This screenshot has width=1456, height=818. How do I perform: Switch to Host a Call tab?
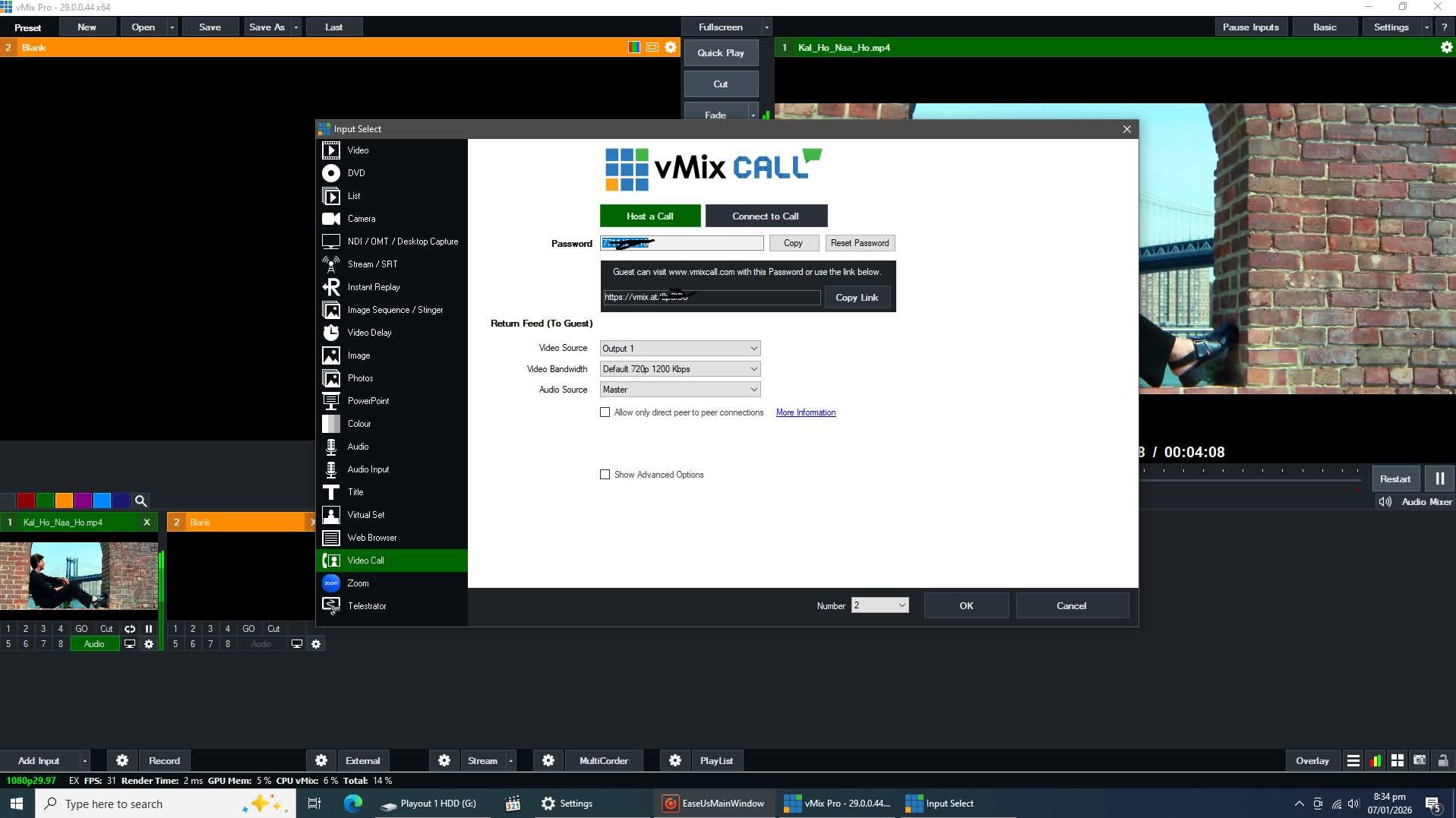coord(650,216)
